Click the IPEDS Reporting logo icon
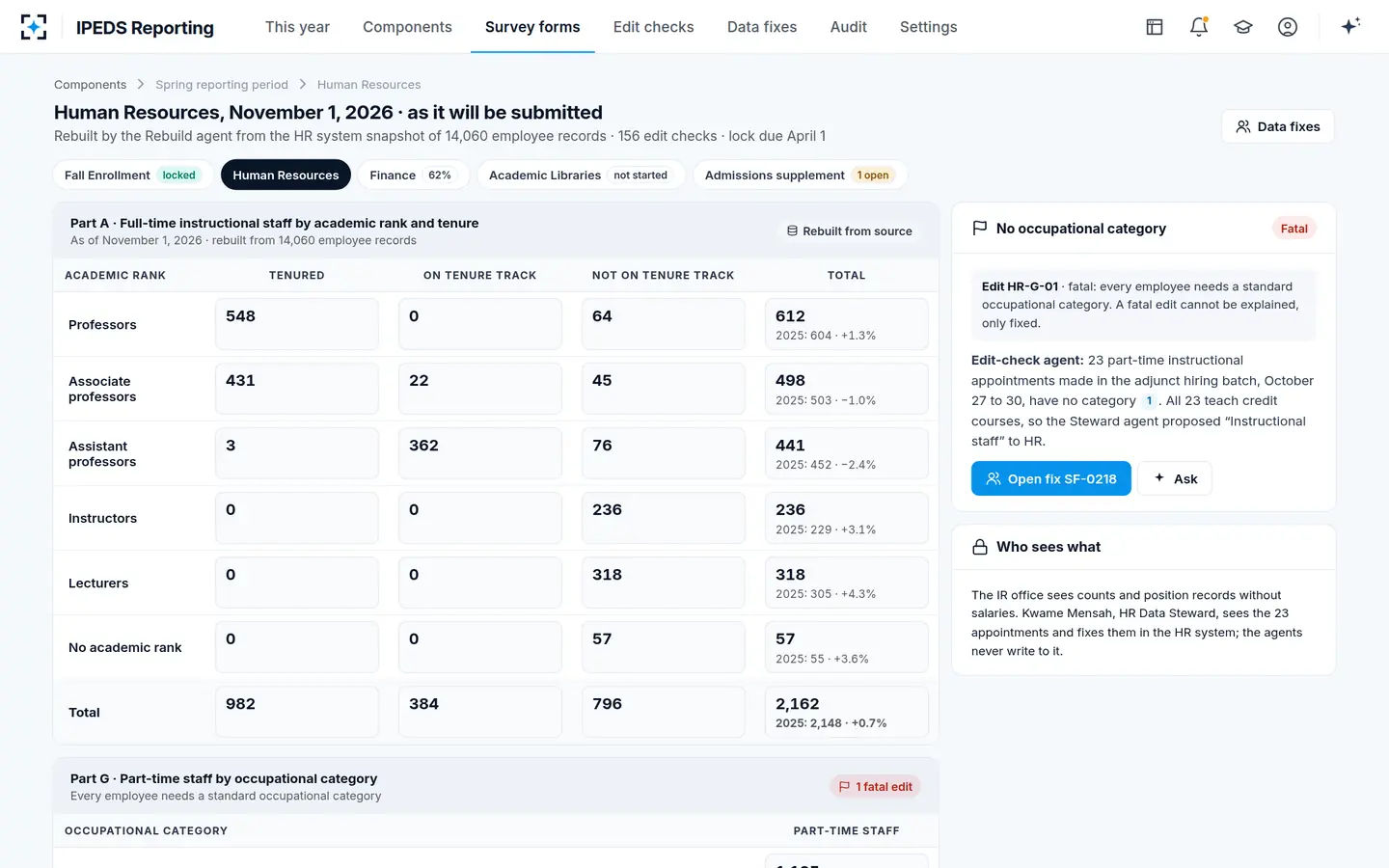This screenshot has width=1389, height=868. (x=34, y=27)
